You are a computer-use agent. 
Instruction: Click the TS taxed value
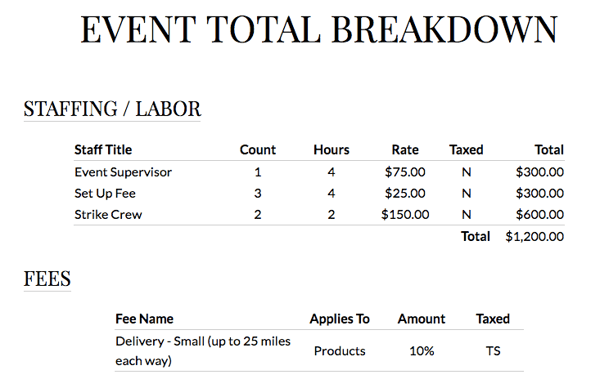[493, 351]
